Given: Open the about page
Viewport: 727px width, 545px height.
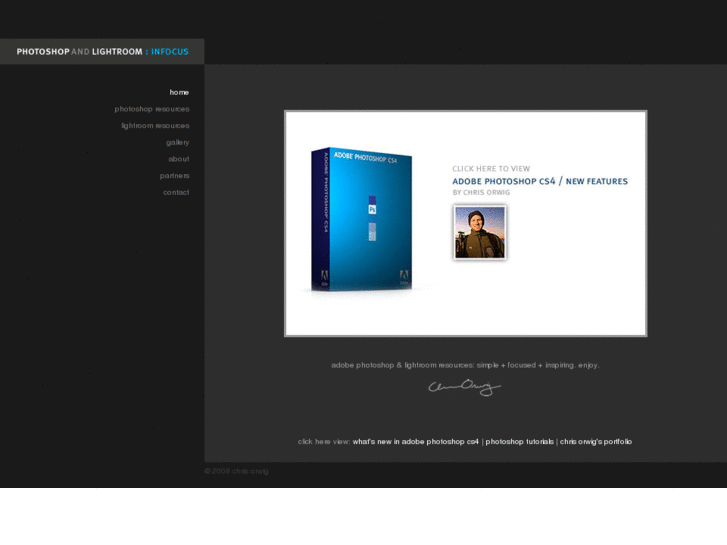Looking at the screenshot, I should 179,159.
